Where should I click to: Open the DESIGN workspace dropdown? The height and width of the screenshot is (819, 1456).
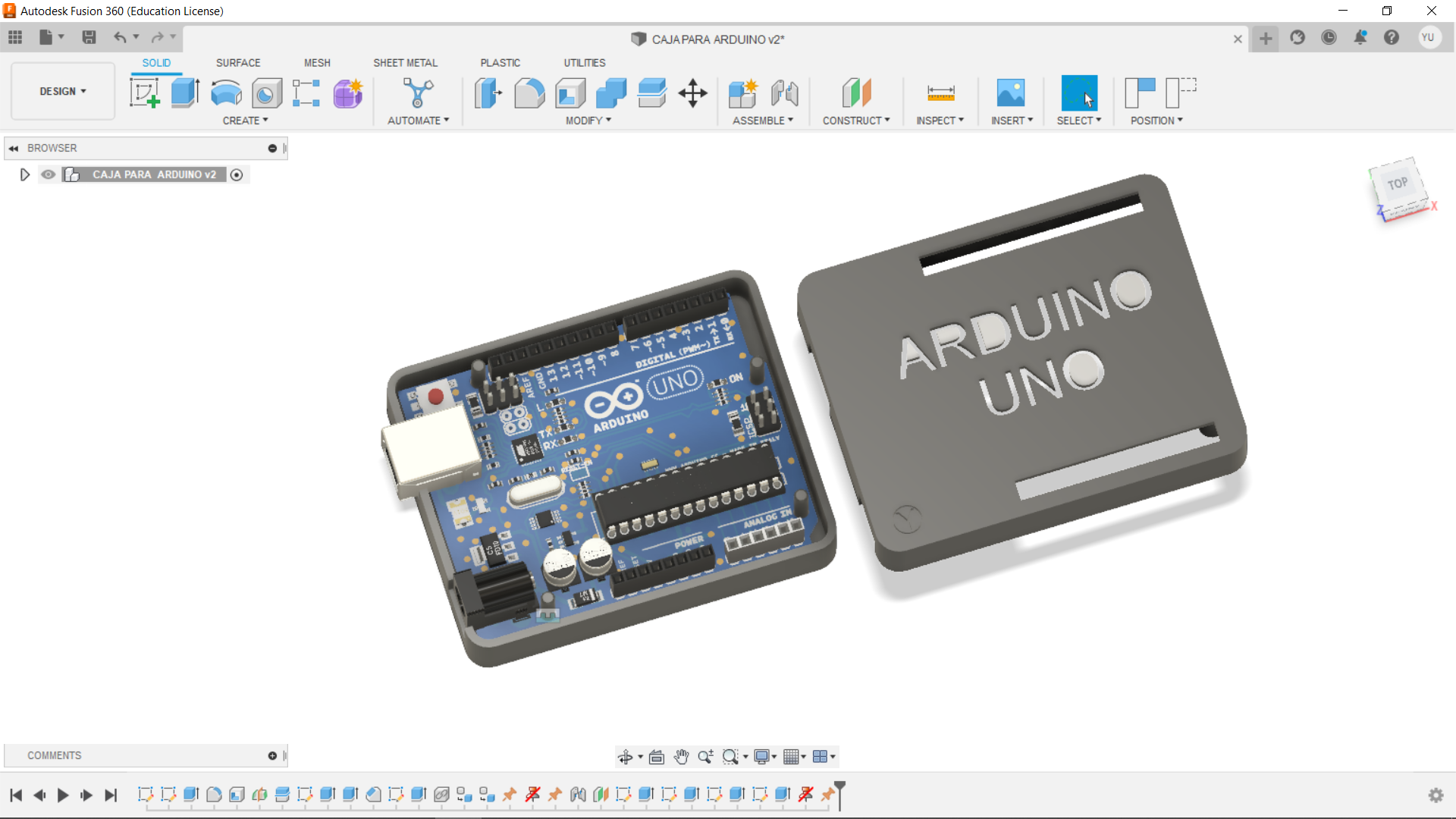[62, 91]
